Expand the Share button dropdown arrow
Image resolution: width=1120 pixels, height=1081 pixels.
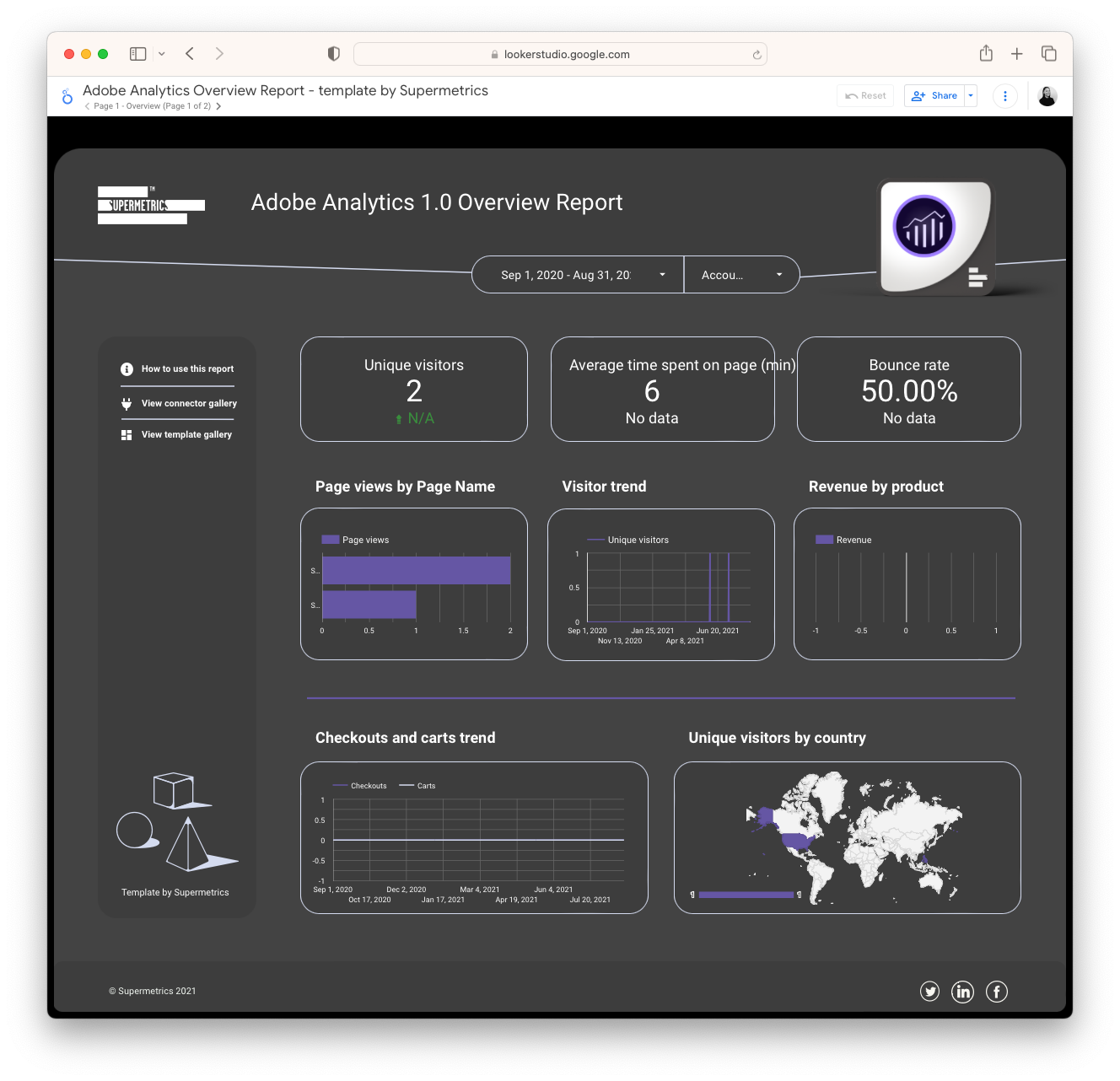click(x=971, y=96)
